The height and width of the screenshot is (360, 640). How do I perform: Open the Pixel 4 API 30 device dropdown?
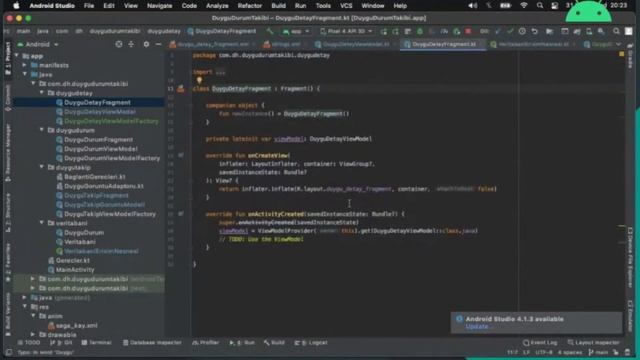pos(346,31)
